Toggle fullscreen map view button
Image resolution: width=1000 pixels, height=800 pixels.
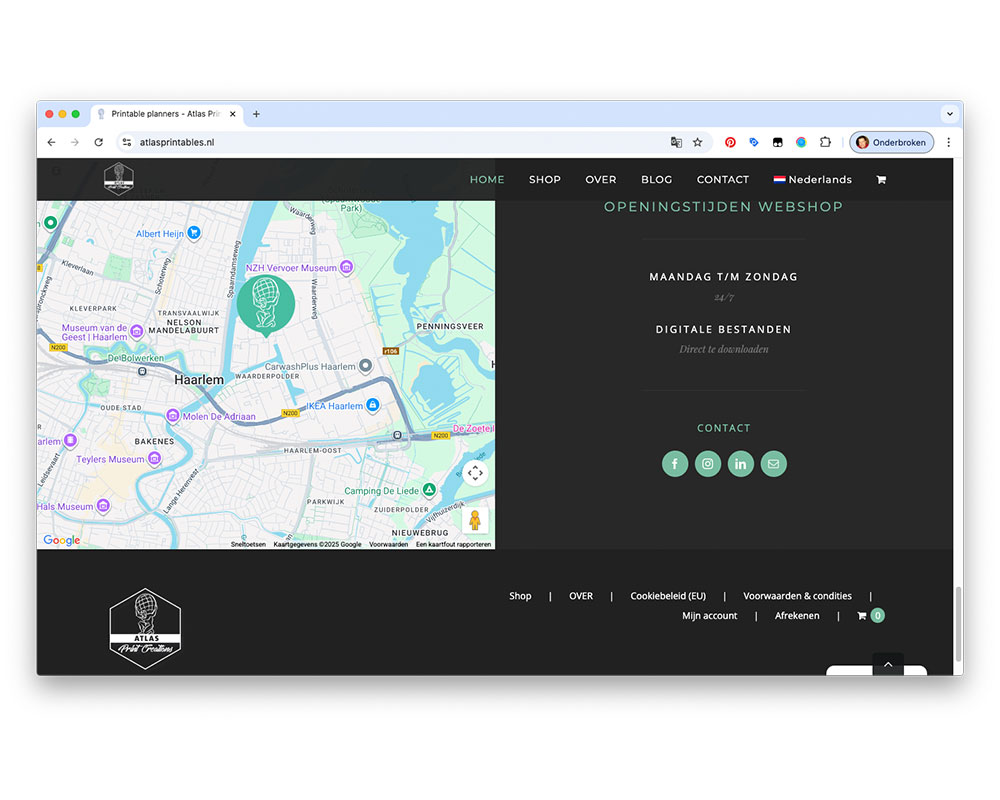[x=475, y=473]
